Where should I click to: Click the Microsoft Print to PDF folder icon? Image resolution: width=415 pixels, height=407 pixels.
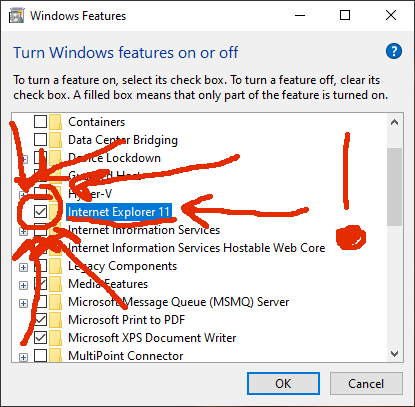pyautogui.click(x=55, y=320)
